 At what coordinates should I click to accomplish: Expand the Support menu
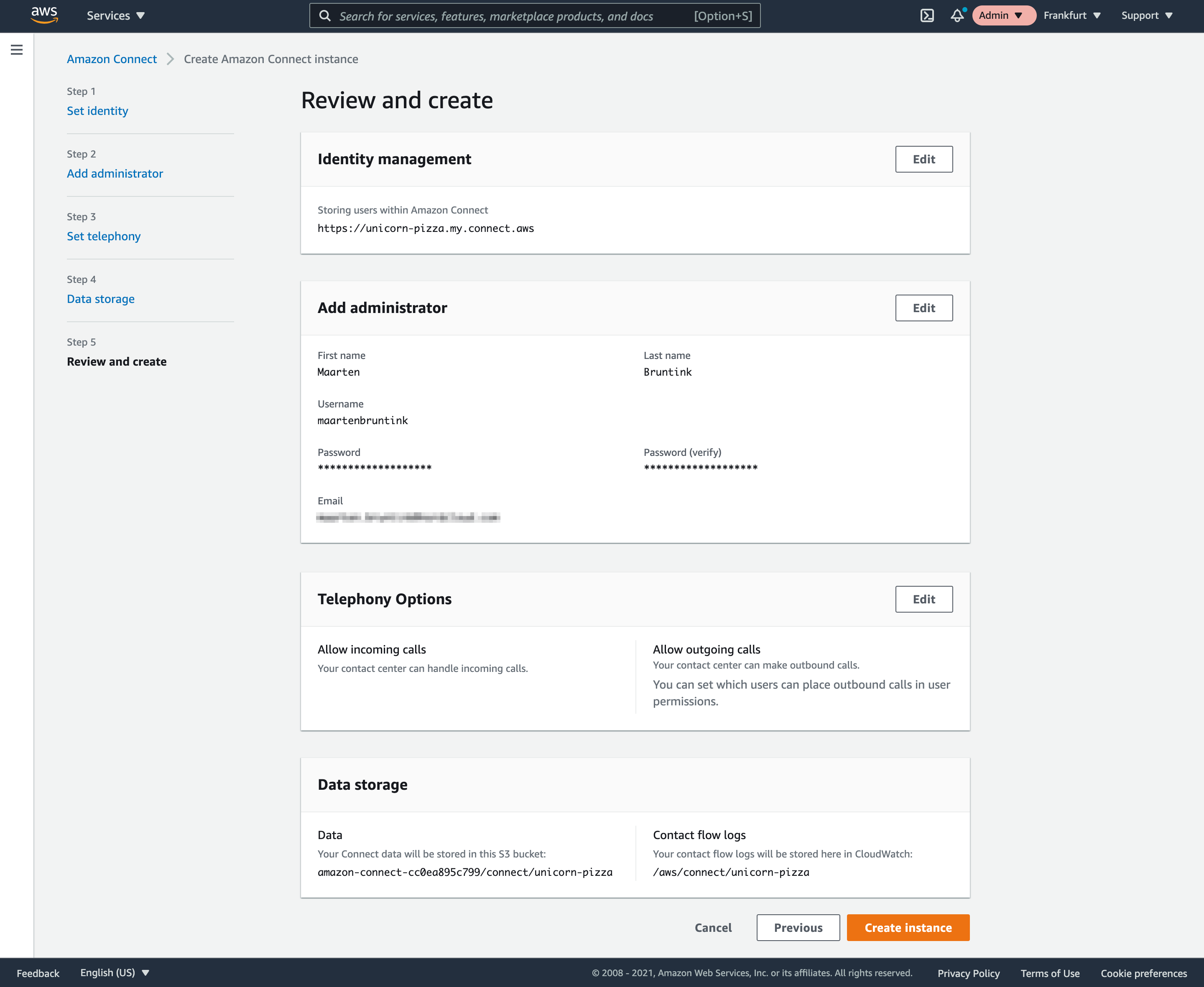(x=1147, y=15)
